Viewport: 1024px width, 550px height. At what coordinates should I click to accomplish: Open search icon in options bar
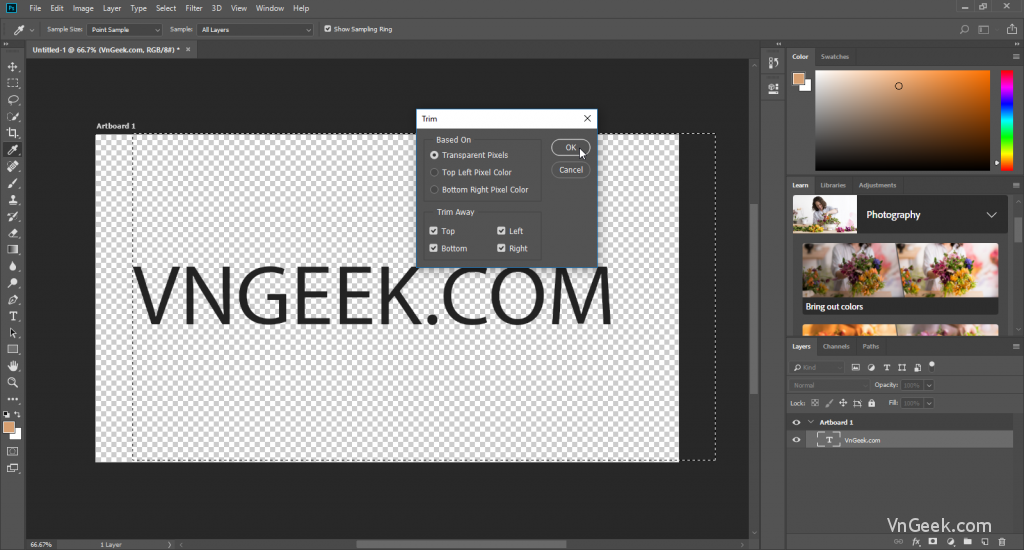coord(964,29)
